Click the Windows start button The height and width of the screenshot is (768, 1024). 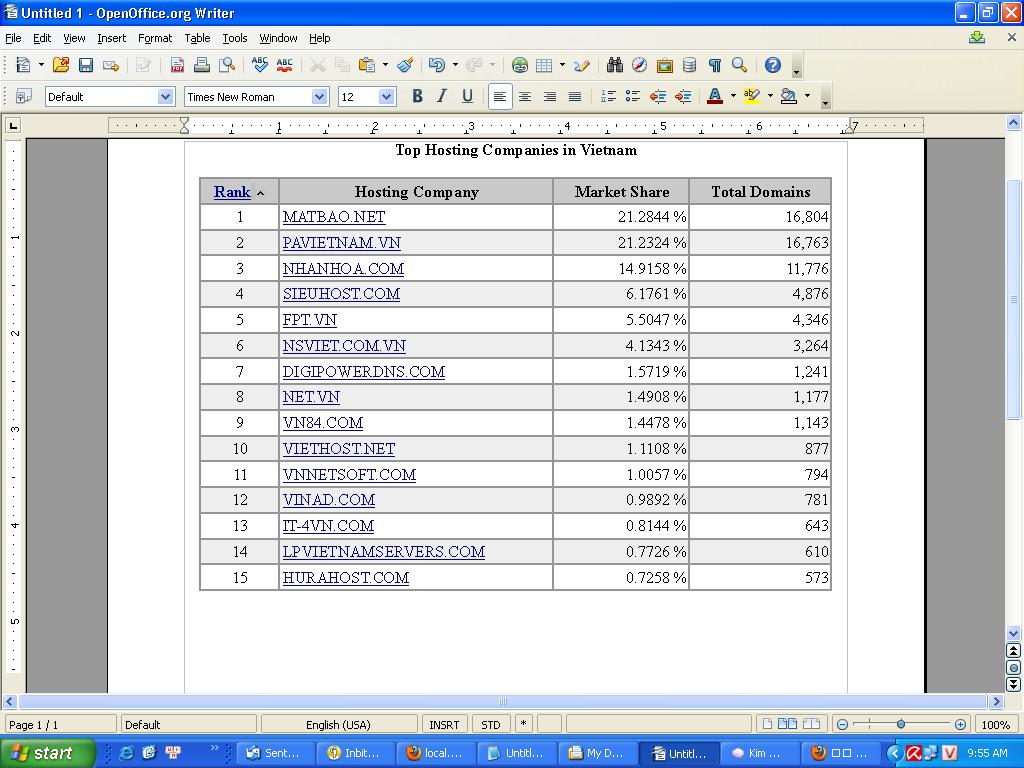click(x=48, y=753)
